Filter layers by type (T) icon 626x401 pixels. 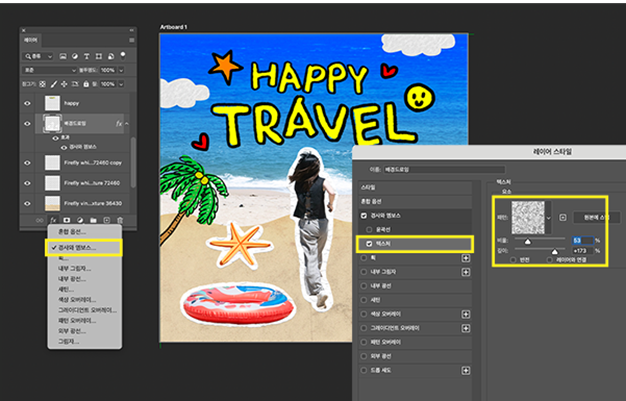(x=87, y=56)
